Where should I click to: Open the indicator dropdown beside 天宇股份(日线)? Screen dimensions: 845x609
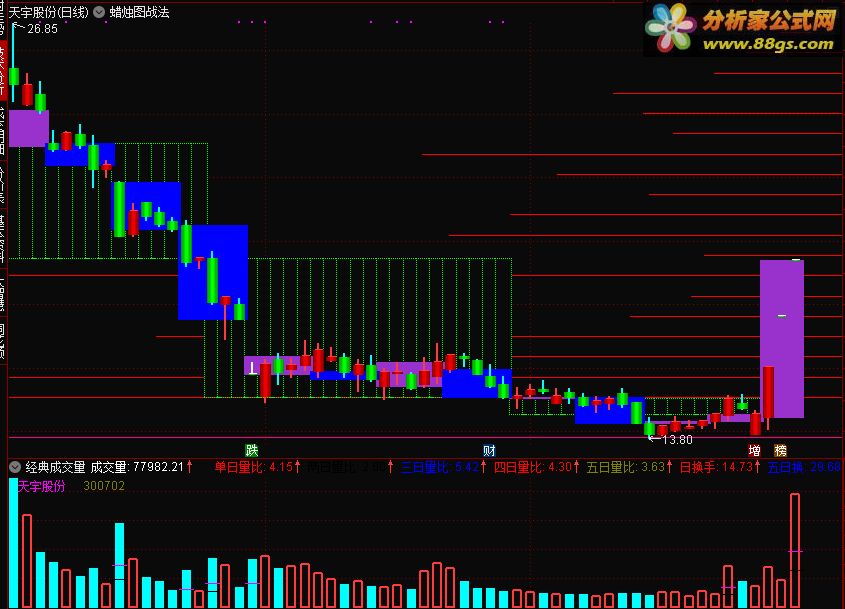point(99,12)
